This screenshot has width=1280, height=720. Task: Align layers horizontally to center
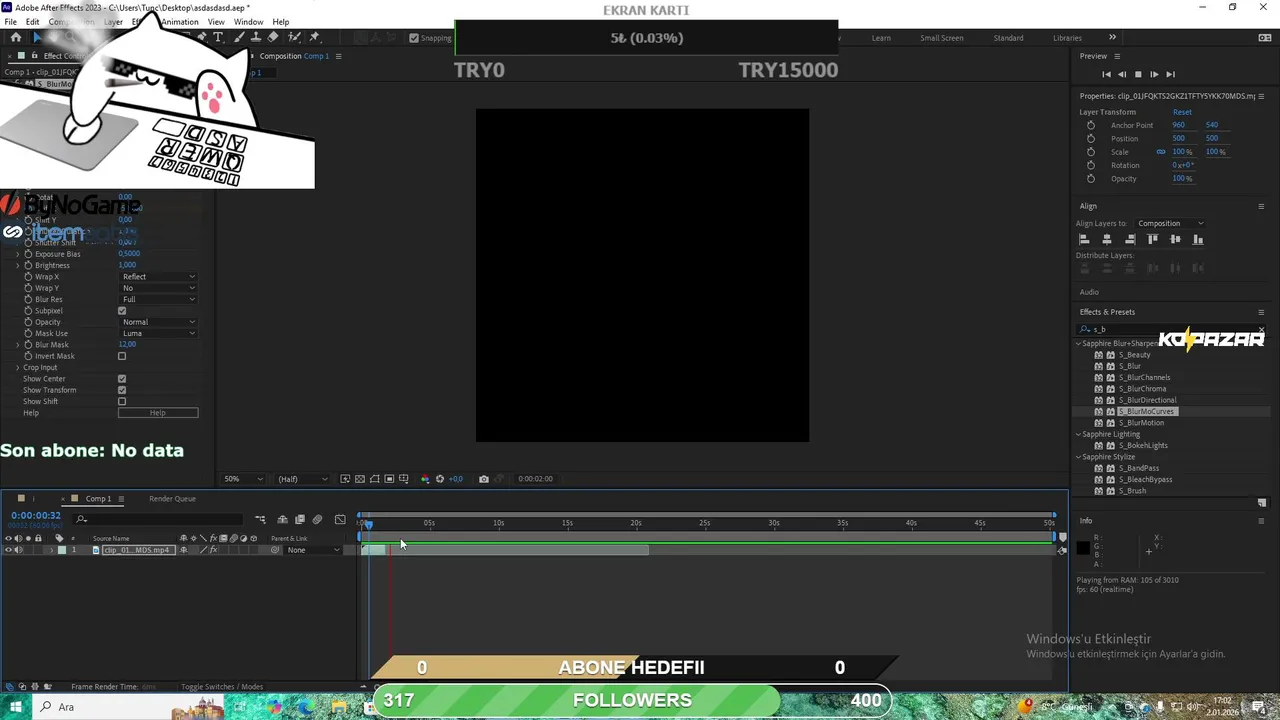click(x=1107, y=239)
